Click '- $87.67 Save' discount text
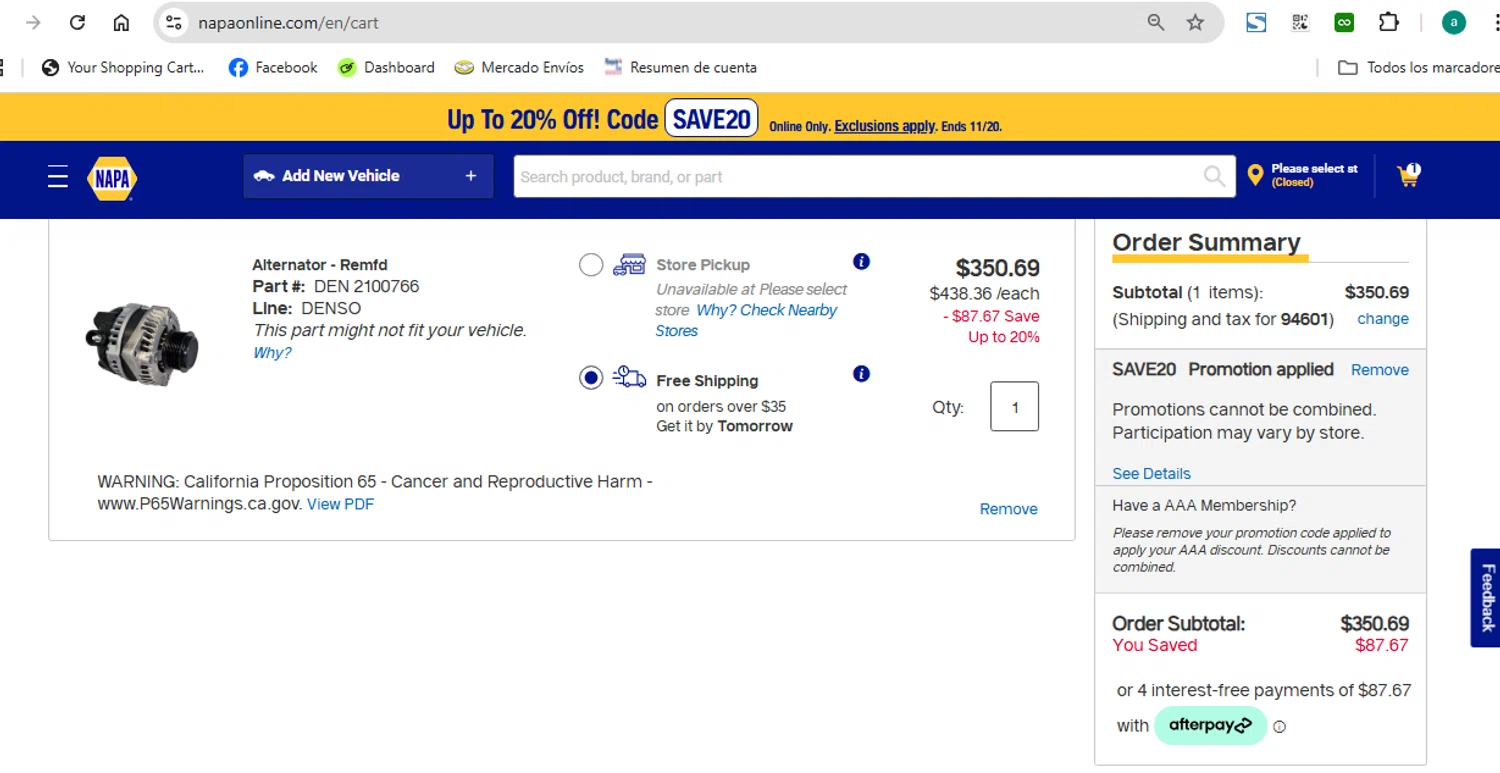Viewport: 1500px width, 773px height. [x=991, y=316]
